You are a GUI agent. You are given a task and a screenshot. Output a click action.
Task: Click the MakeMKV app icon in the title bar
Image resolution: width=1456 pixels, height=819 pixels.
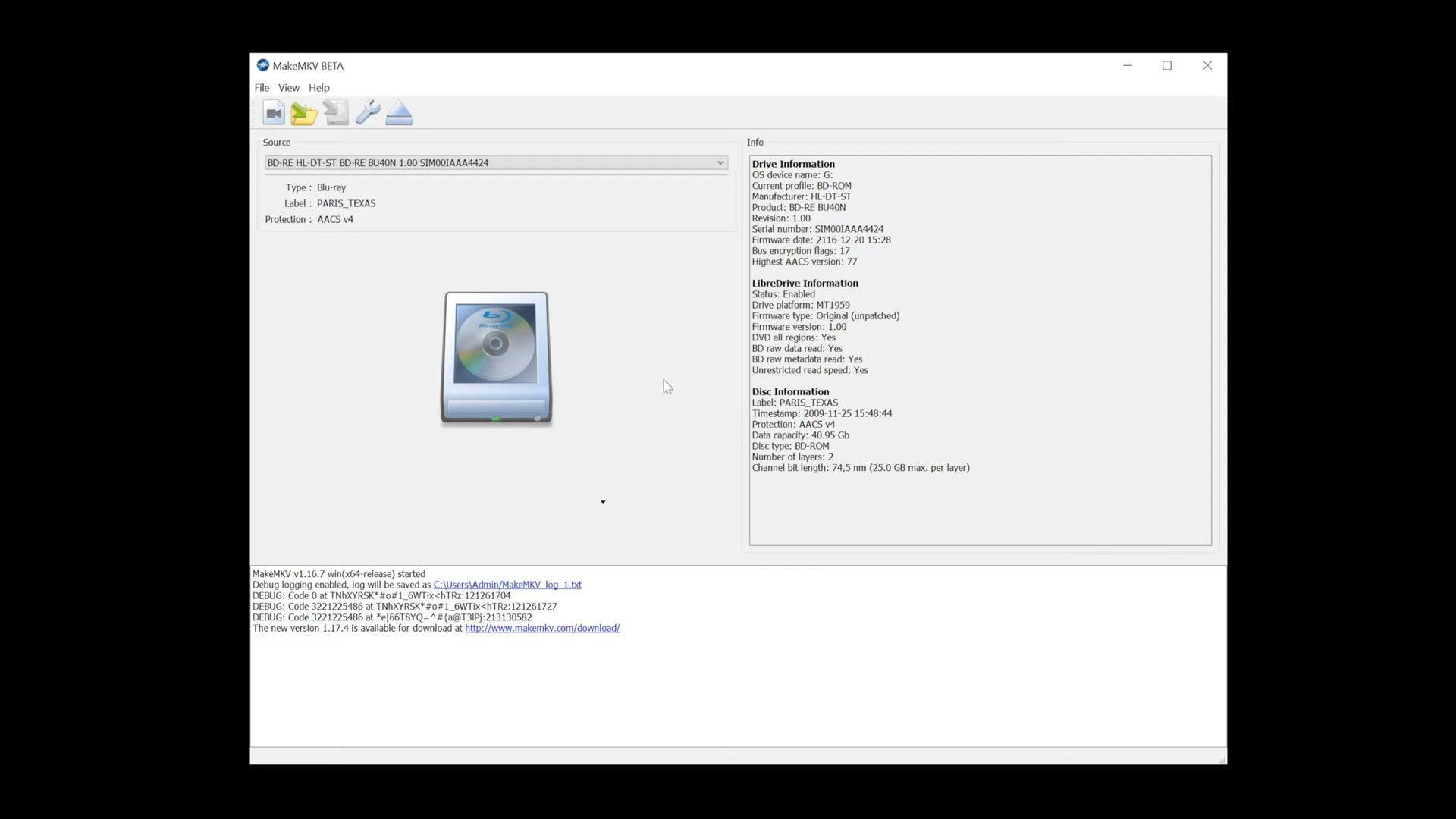[x=262, y=65]
